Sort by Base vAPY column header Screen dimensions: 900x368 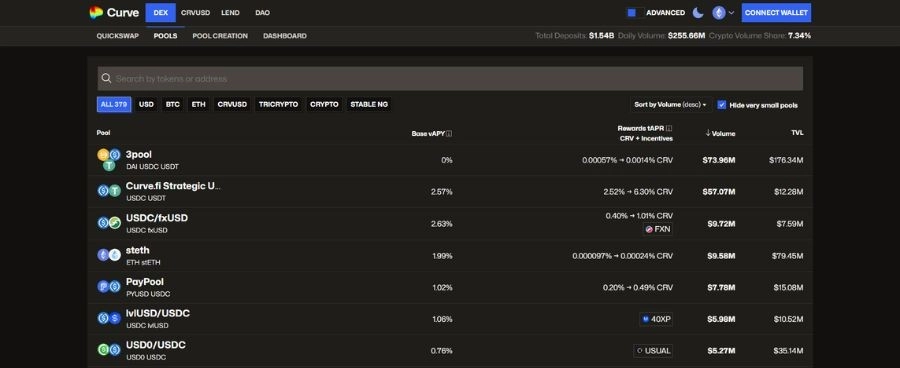coord(432,134)
